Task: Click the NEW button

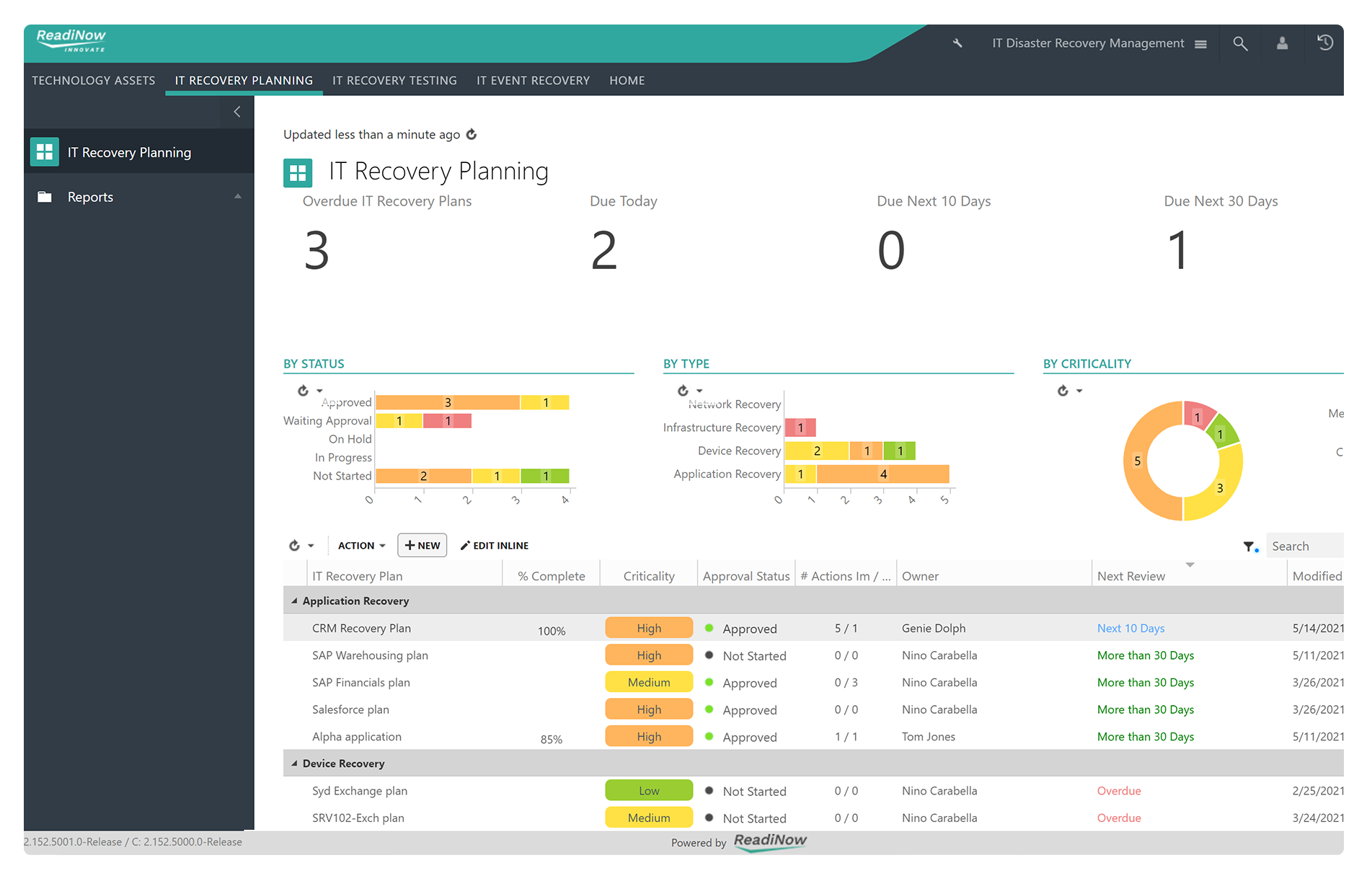Action: pos(422,545)
